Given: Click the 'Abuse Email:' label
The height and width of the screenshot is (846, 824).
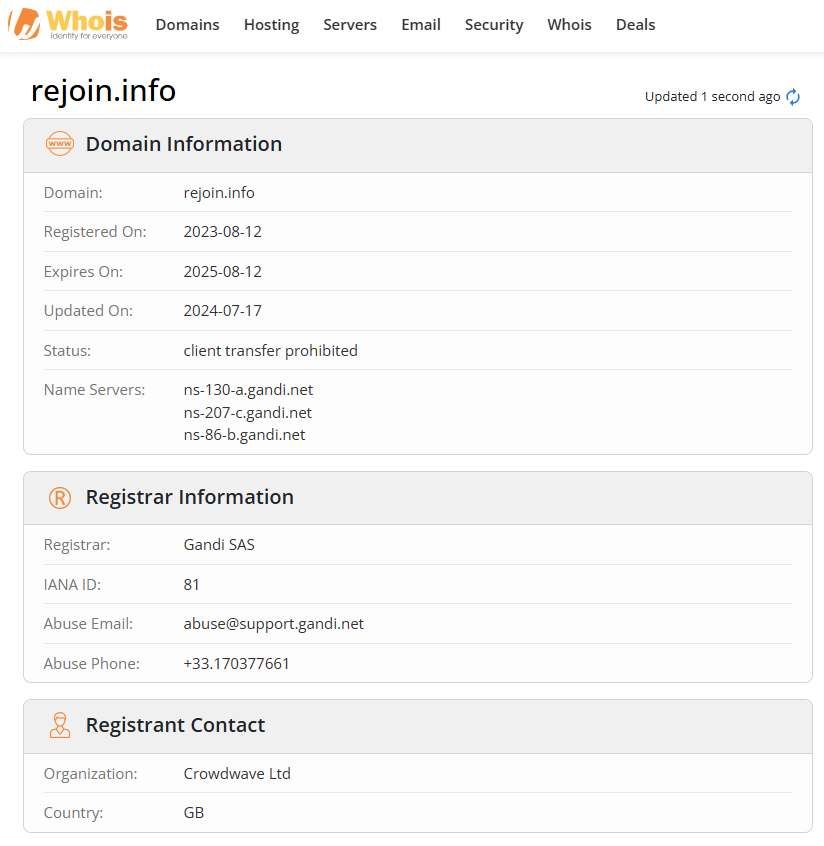Looking at the screenshot, I should tap(88, 624).
